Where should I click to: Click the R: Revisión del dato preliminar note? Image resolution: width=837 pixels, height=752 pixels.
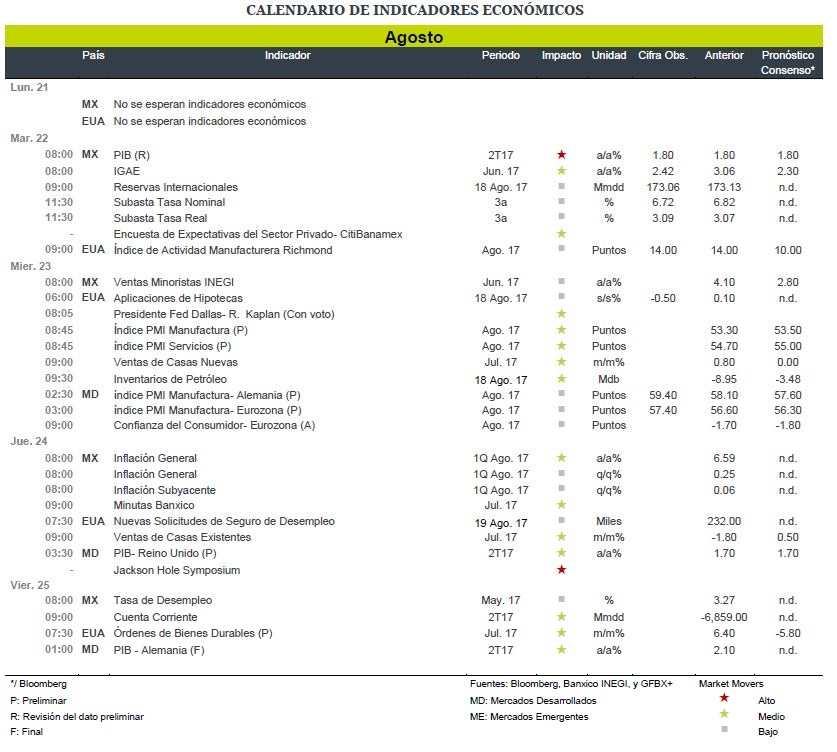[x=77, y=717]
